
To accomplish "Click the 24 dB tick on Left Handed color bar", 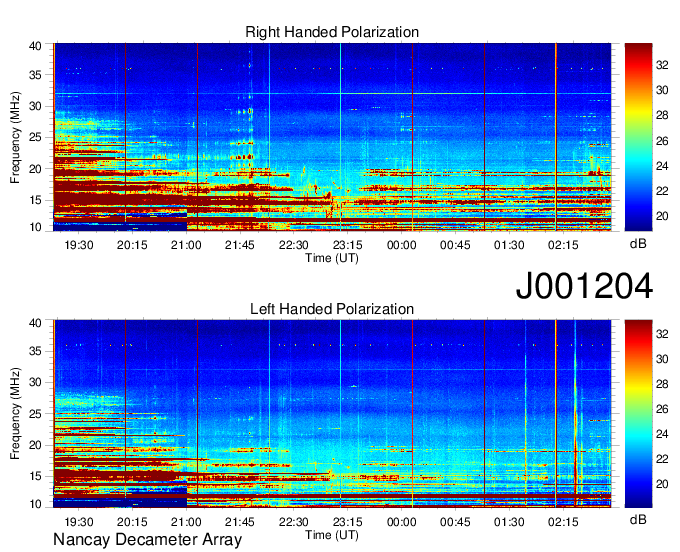I will (662, 434).
